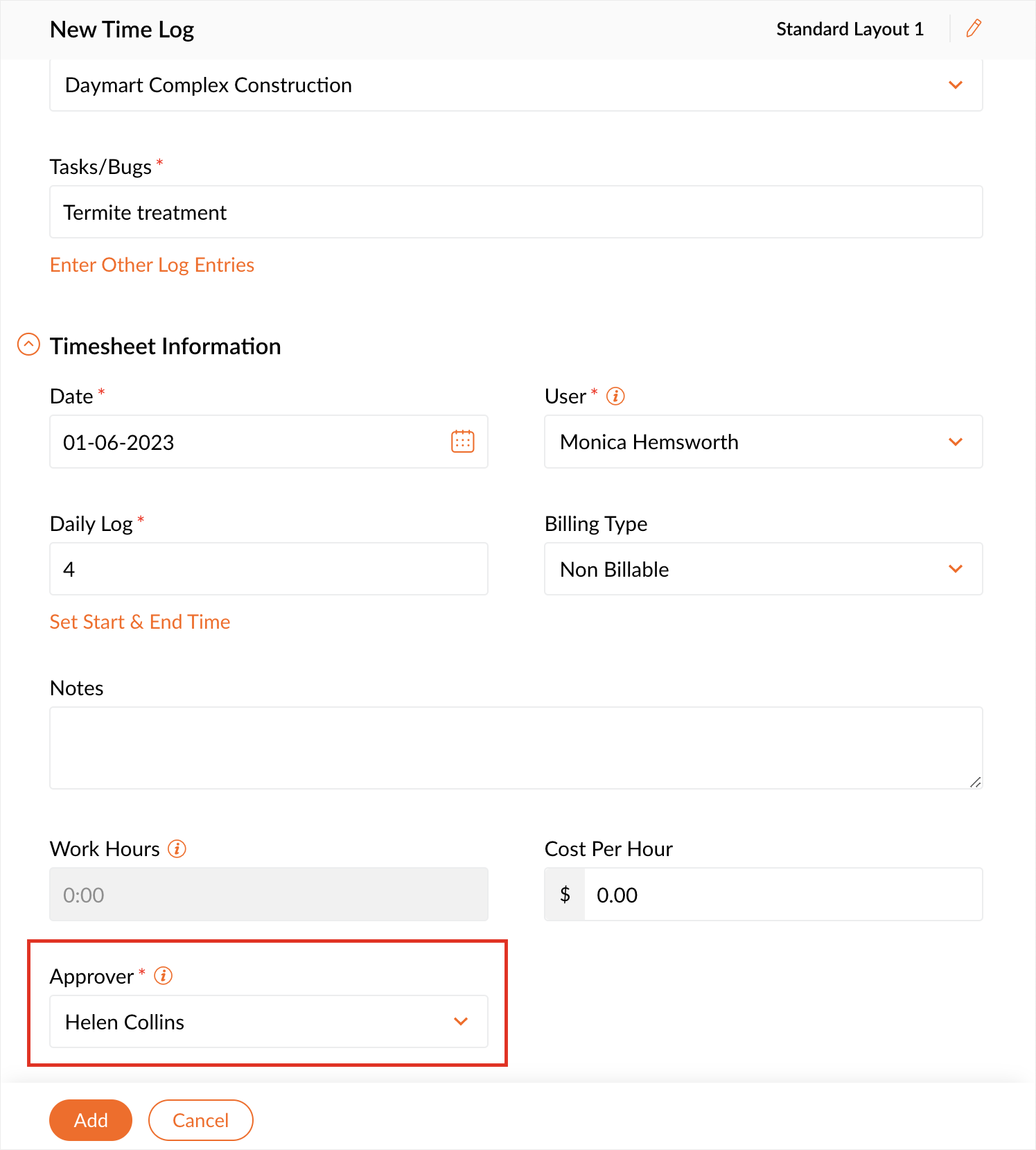Open the Date calendar picker icon
Image resolution: width=1036 pixels, height=1150 pixels.
click(x=462, y=442)
